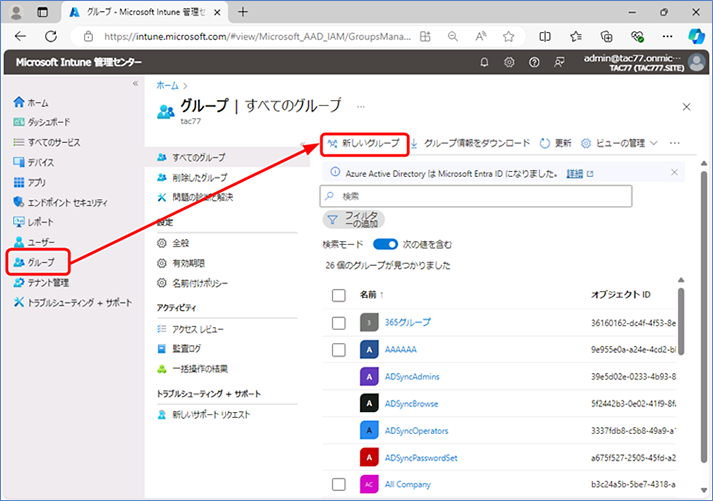Click フィルターの追加 button

pyautogui.click(x=354, y=220)
